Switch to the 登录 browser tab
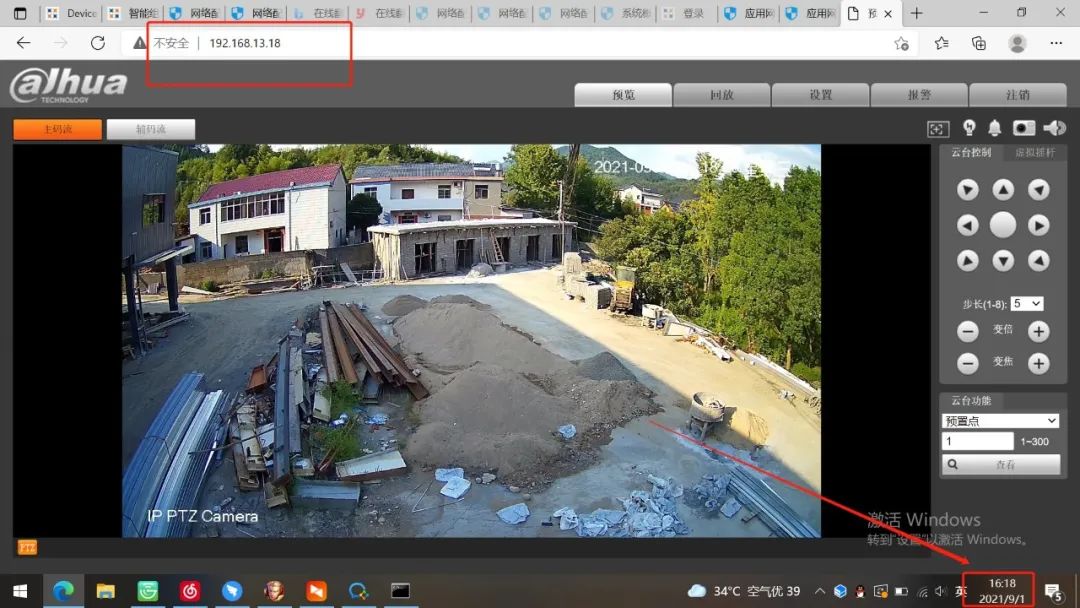1080x608 pixels. click(x=685, y=14)
